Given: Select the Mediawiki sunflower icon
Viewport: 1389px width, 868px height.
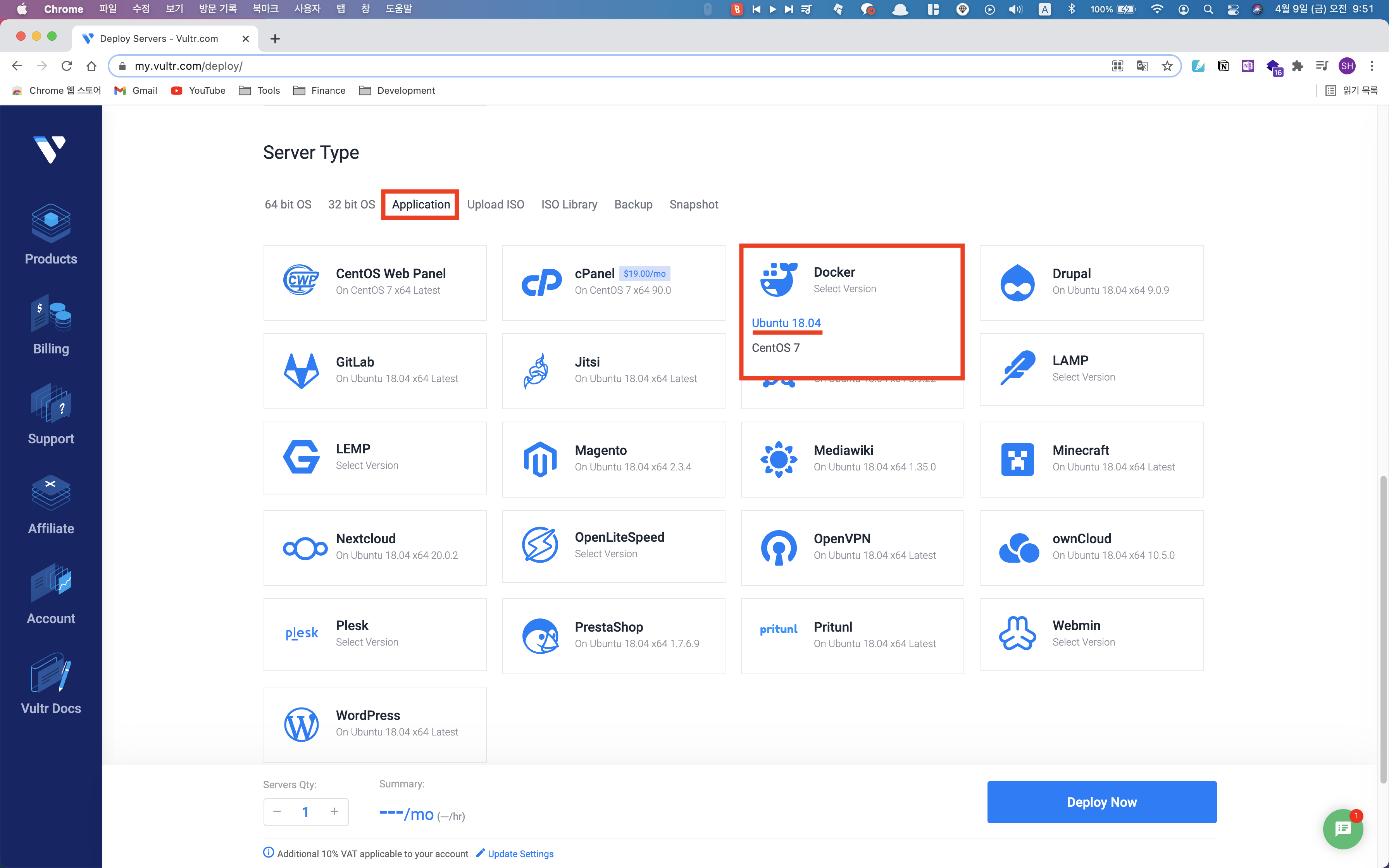Looking at the screenshot, I should [x=778, y=459].
